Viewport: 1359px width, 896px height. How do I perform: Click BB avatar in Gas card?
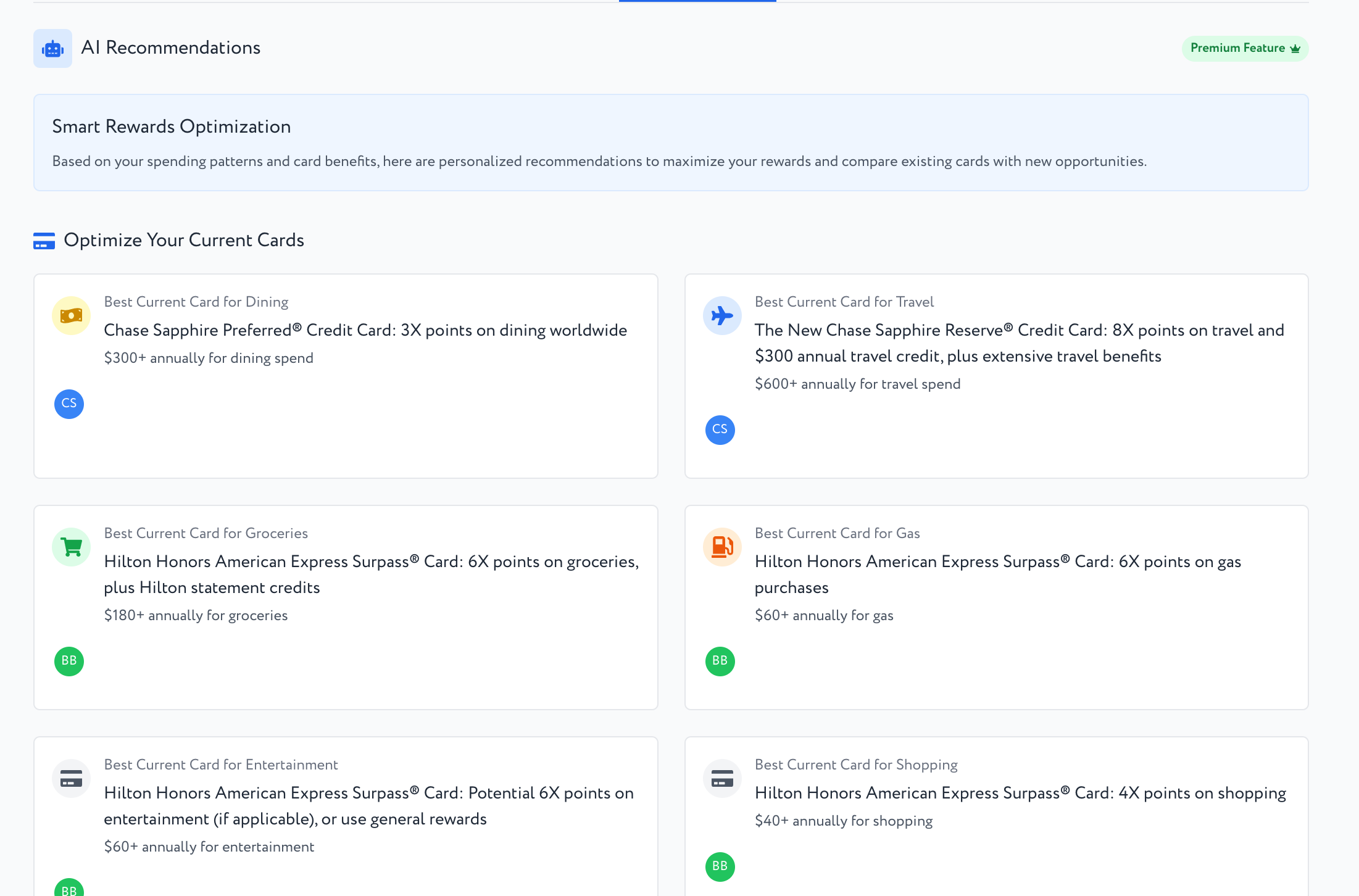tap(720, 661)
